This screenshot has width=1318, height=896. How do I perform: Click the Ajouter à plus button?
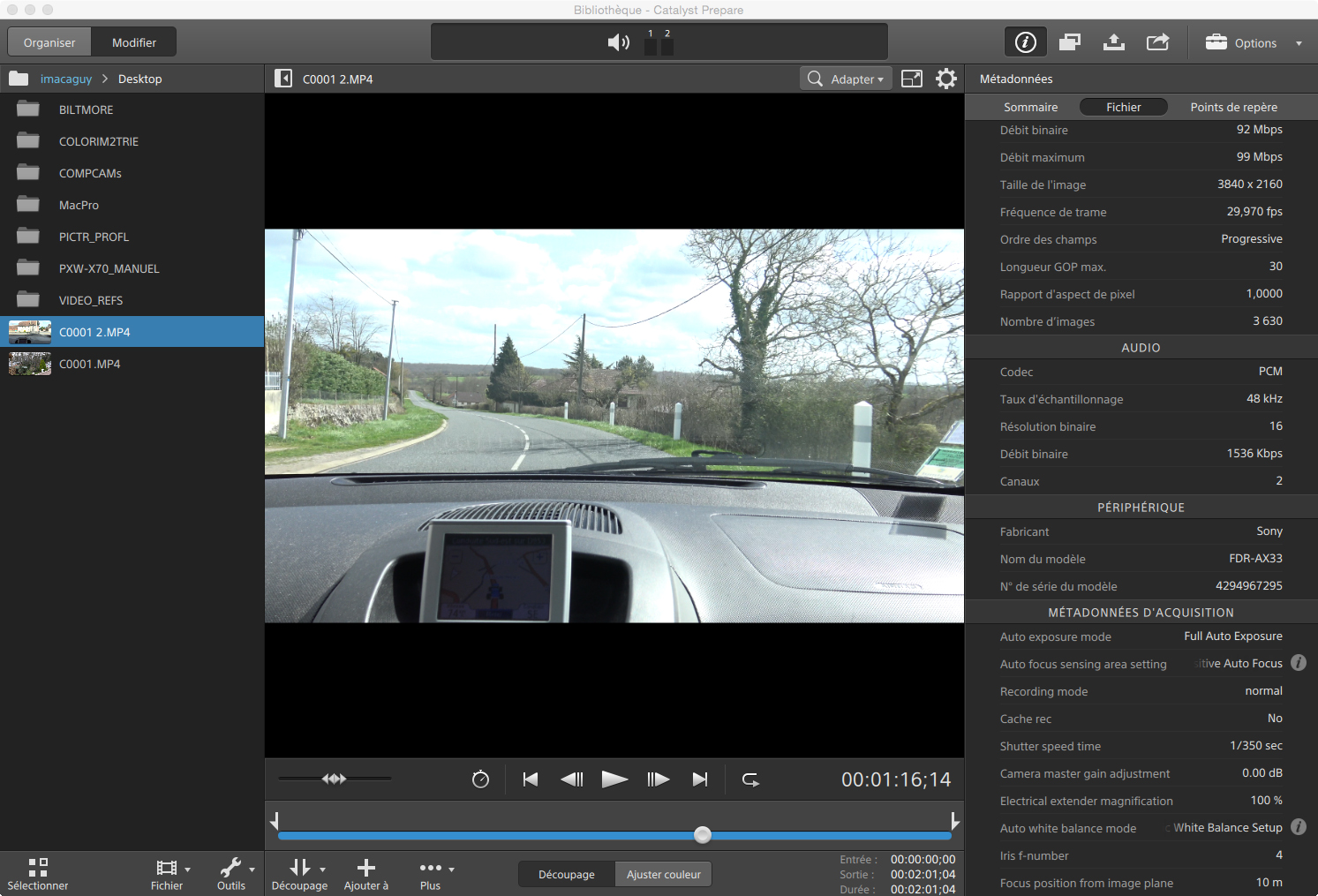(366, 873)
